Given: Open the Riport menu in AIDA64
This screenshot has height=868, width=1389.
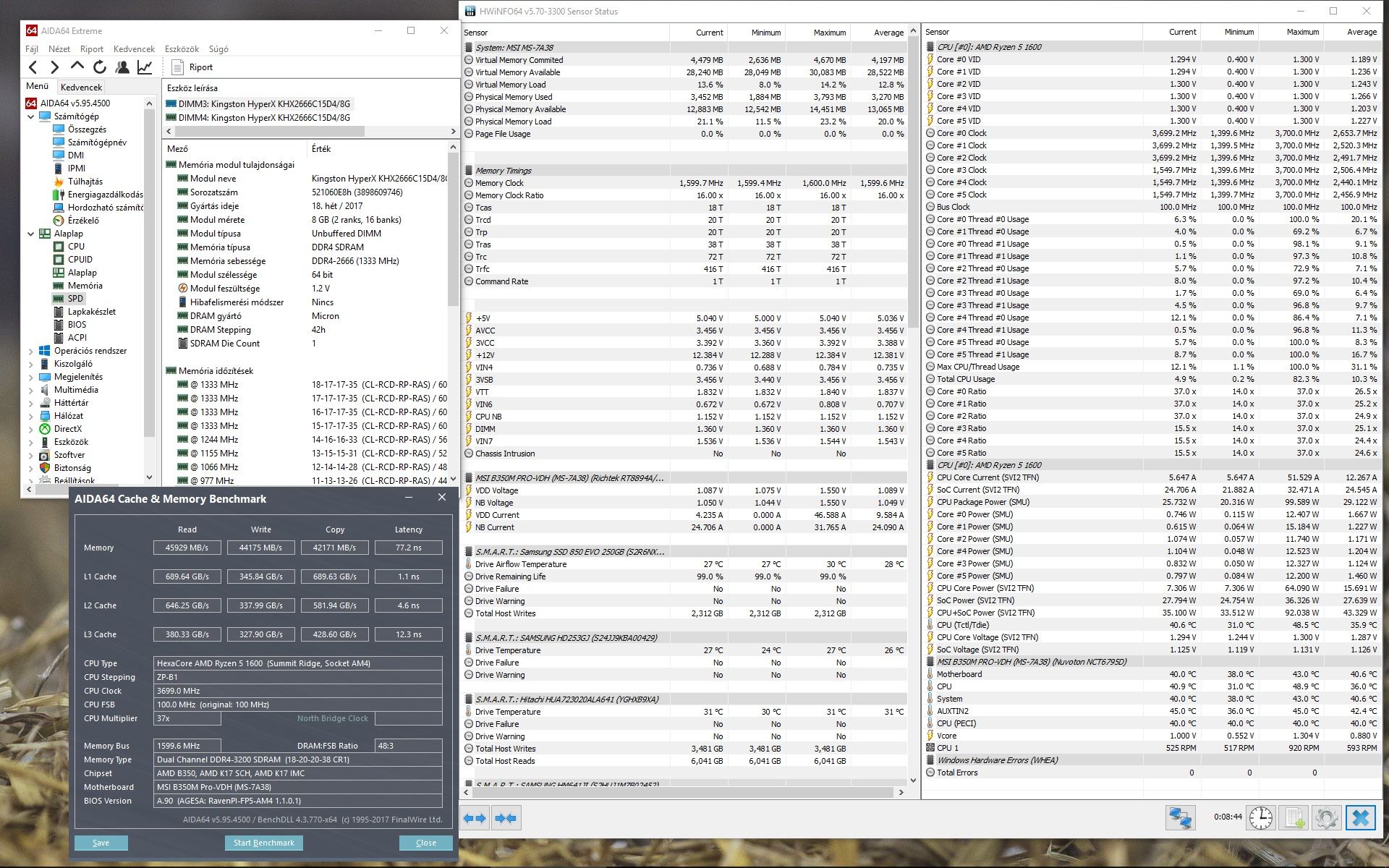Looking at the screenshot, I should coord(92,49).
